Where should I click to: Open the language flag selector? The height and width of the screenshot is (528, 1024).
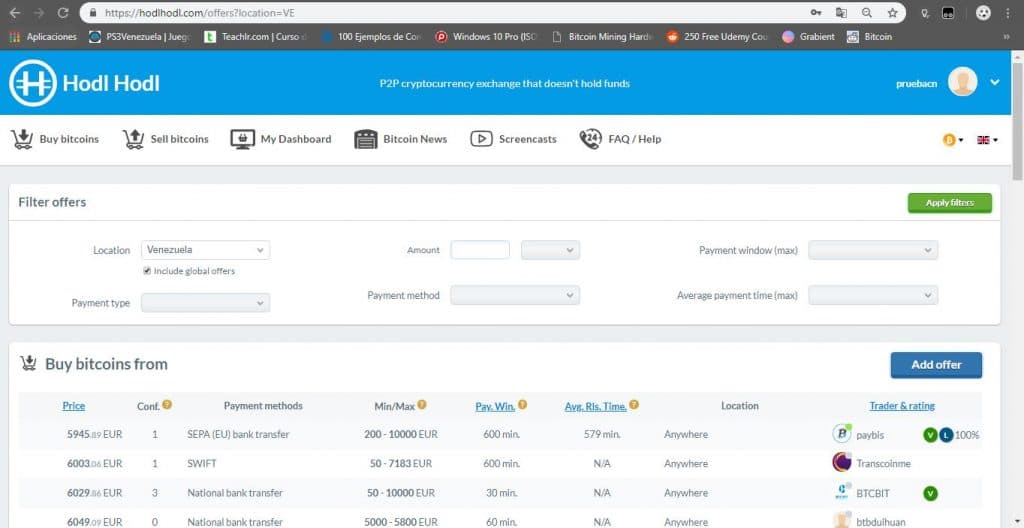click(x=987, y=140)
